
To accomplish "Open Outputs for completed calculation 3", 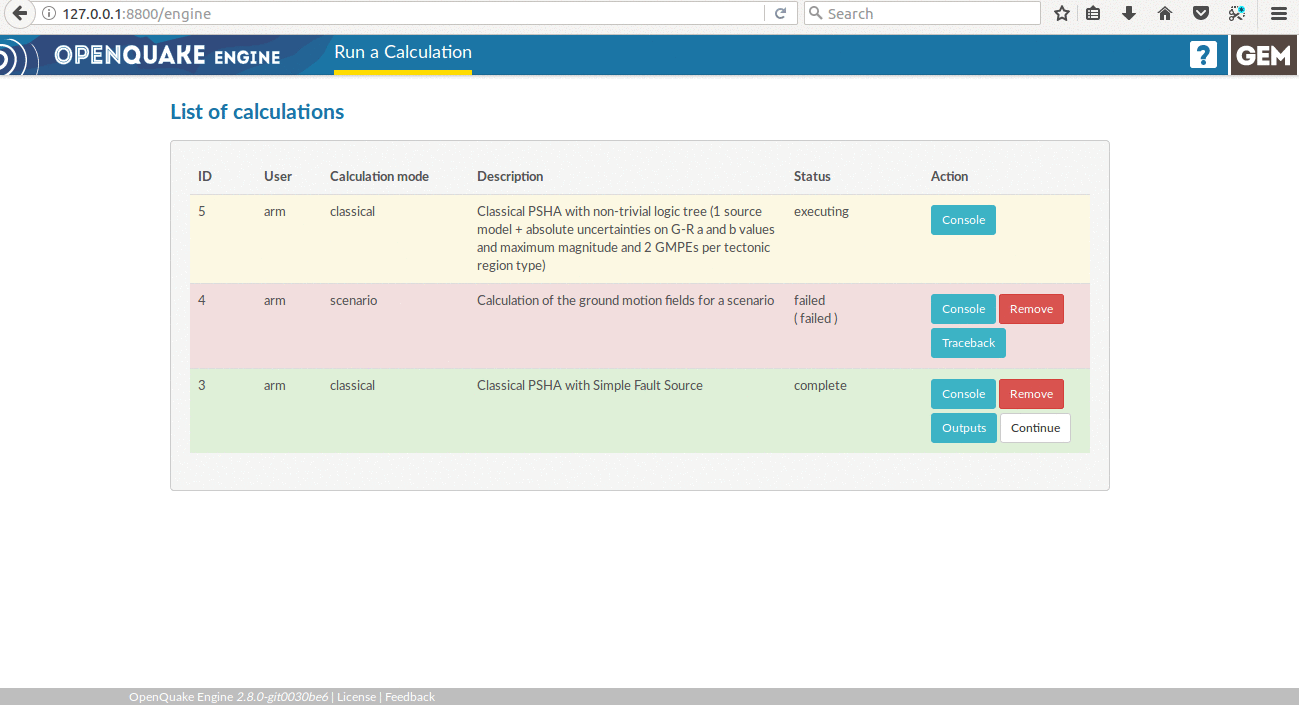I will tap(963, 428).
